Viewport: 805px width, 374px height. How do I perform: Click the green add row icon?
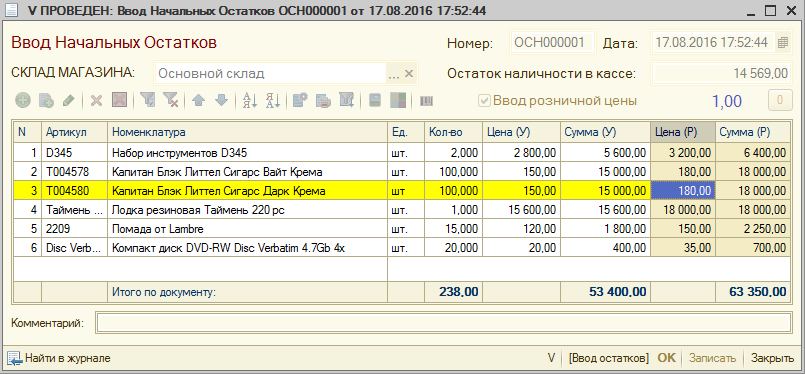click(23, 100)
